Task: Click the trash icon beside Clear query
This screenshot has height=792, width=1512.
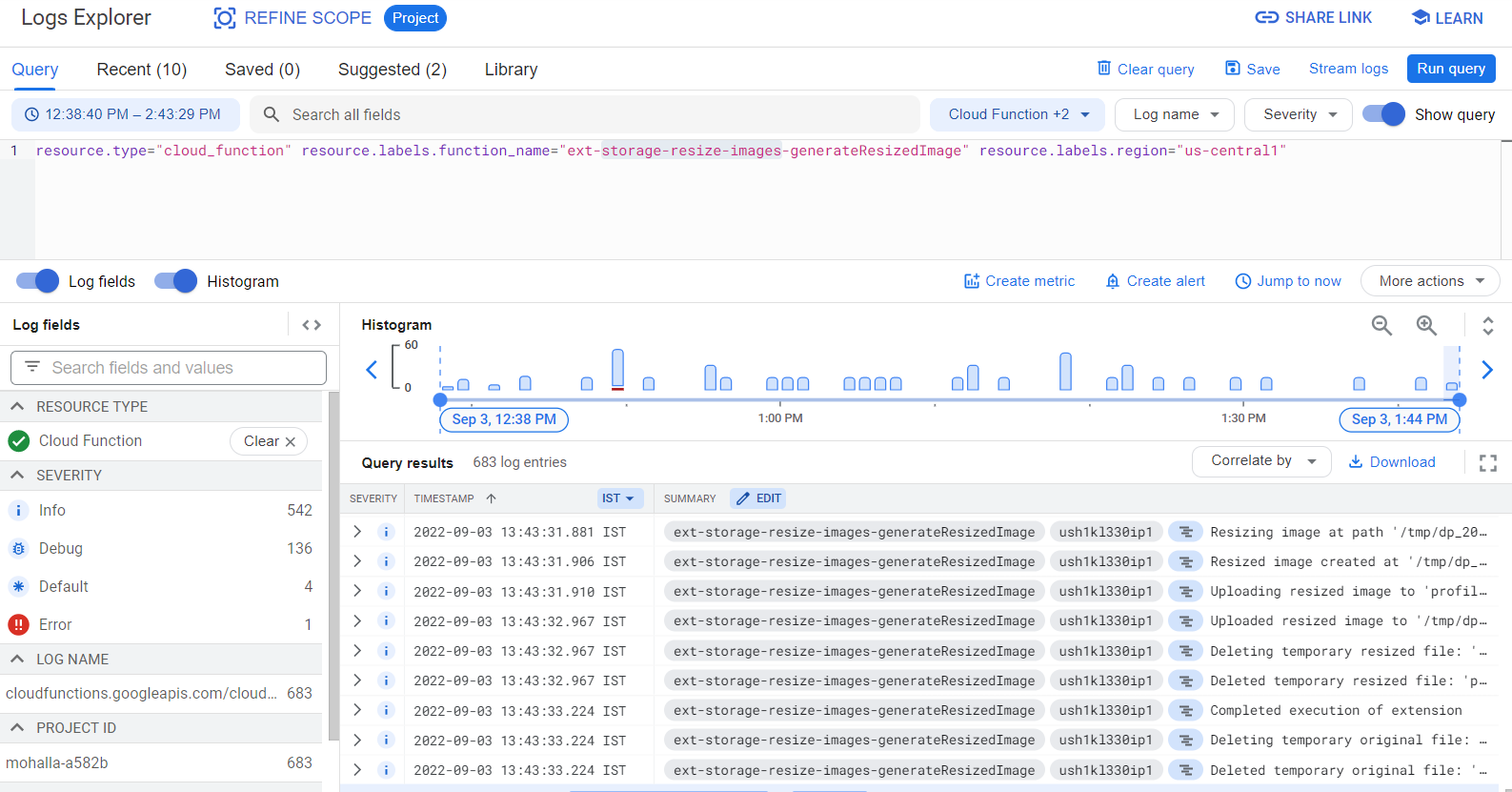Action: 1104,68
